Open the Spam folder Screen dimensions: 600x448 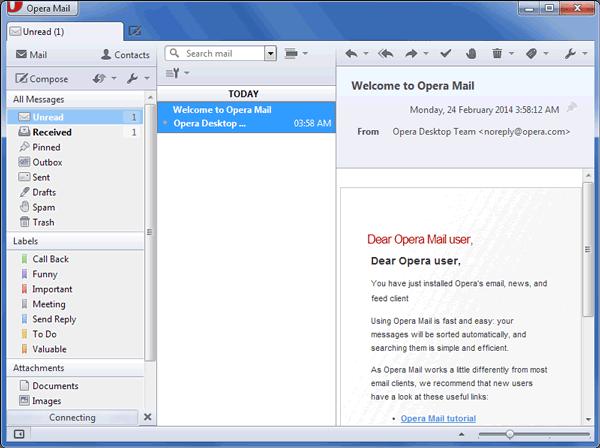pos(75,207)
